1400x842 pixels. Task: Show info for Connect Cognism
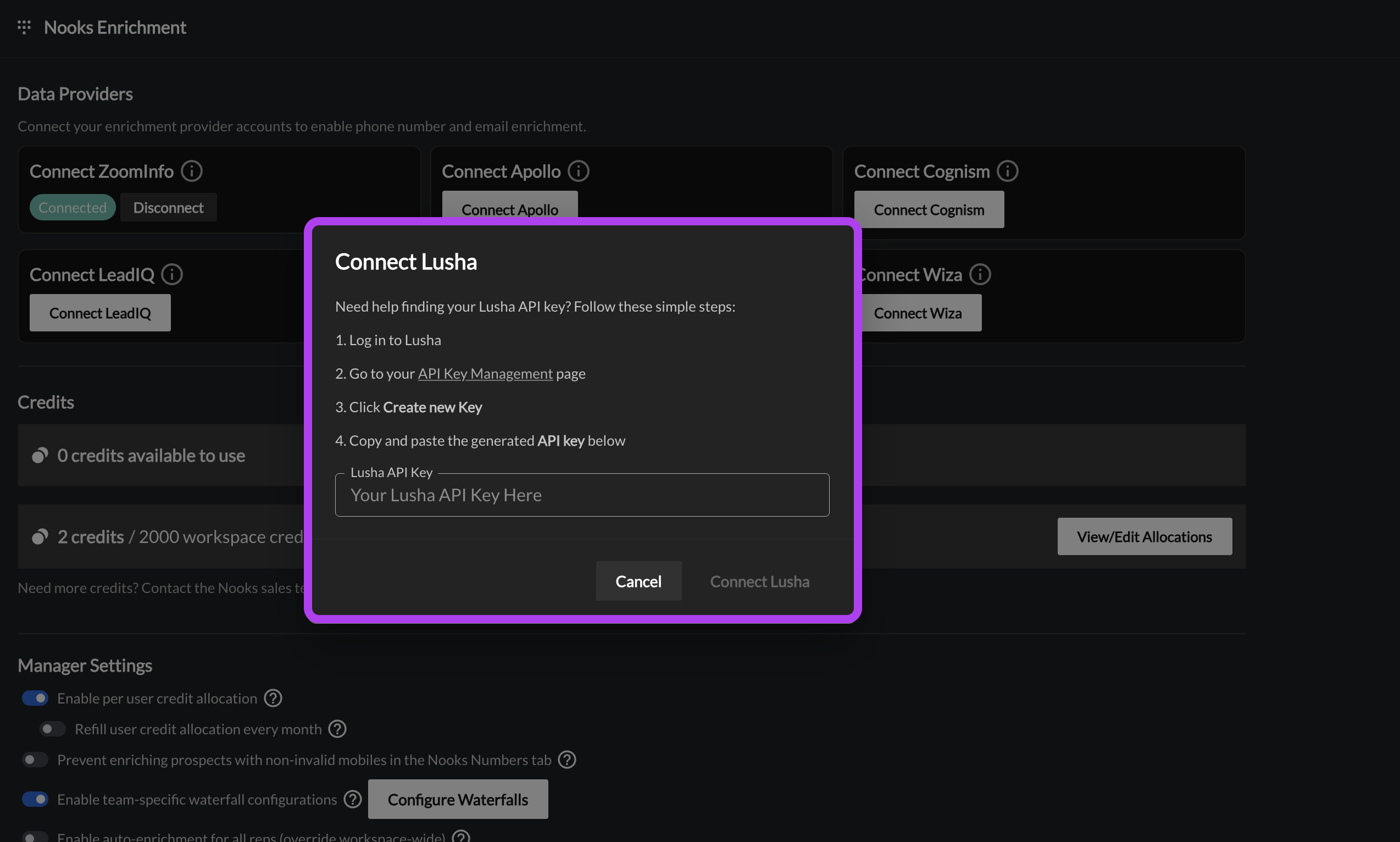click(x=1008, y=171)
